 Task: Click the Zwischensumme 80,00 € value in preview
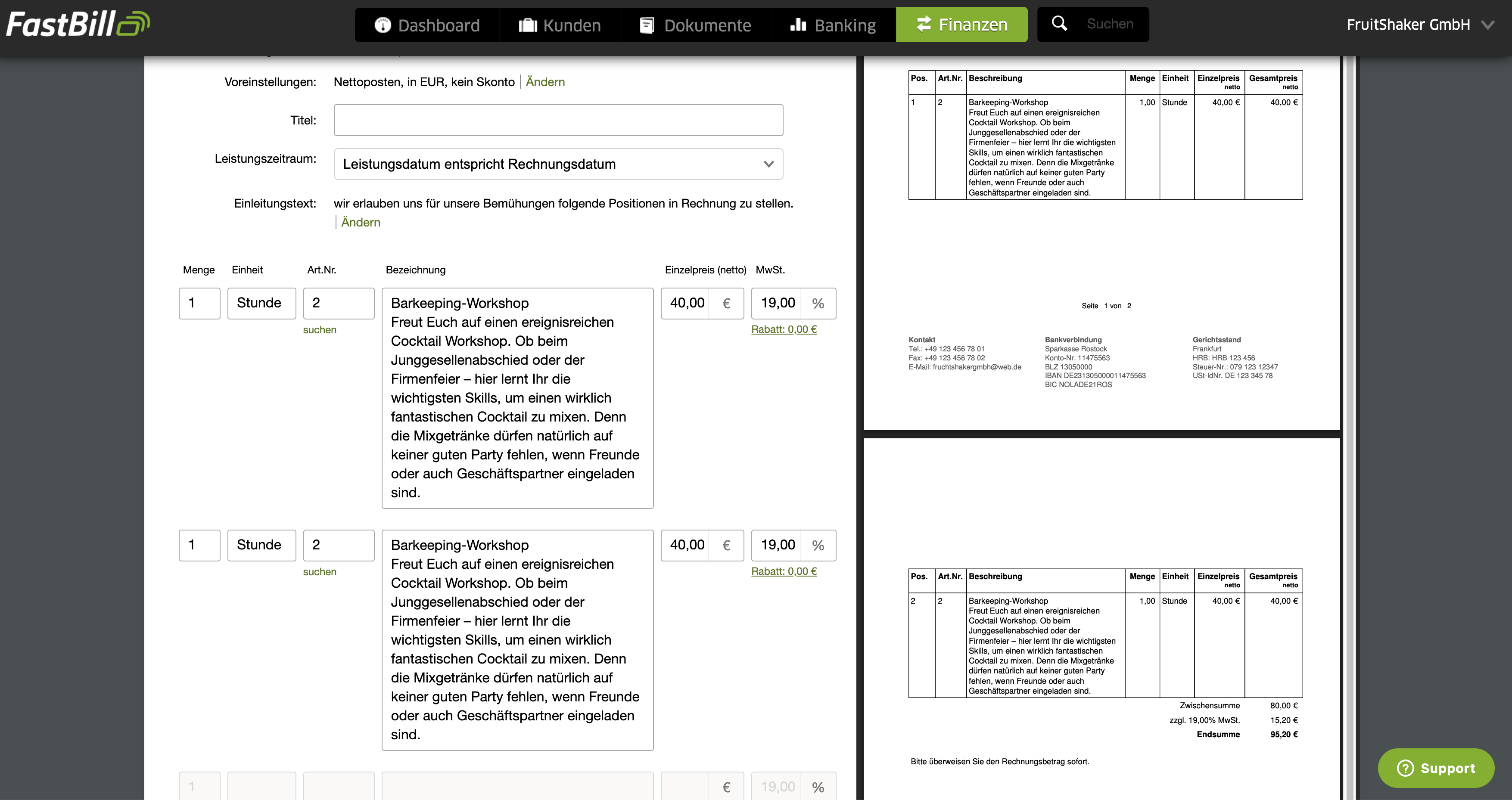(x=1284, y=706)
